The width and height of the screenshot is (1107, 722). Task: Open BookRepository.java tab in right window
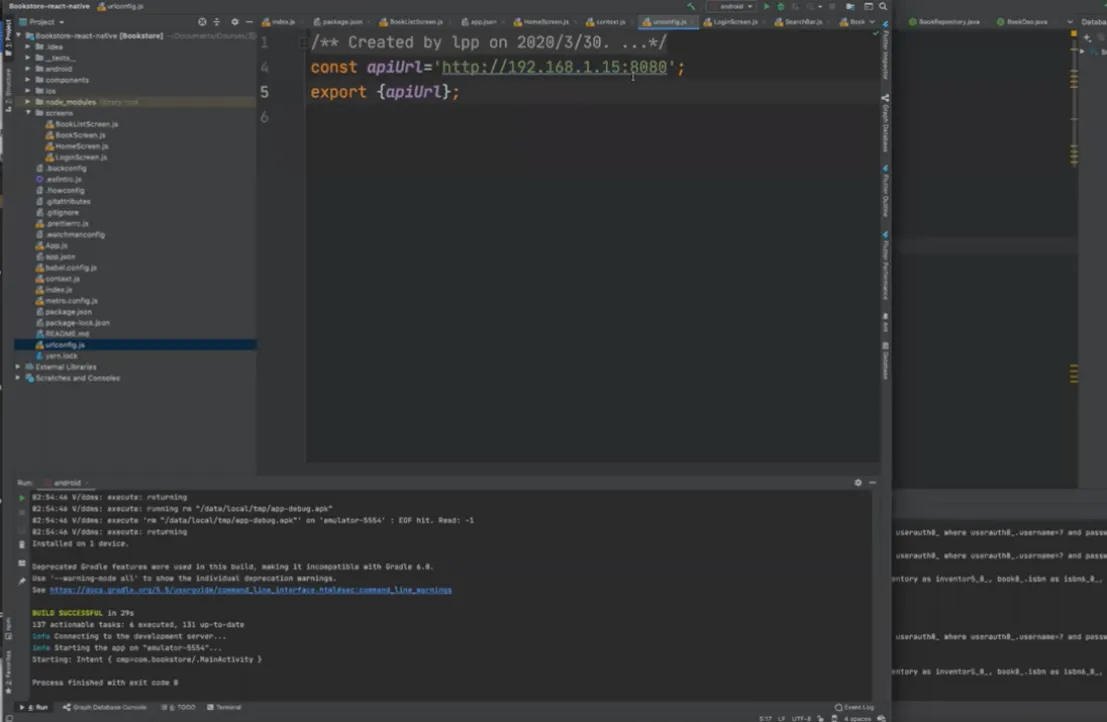[945, 22]
